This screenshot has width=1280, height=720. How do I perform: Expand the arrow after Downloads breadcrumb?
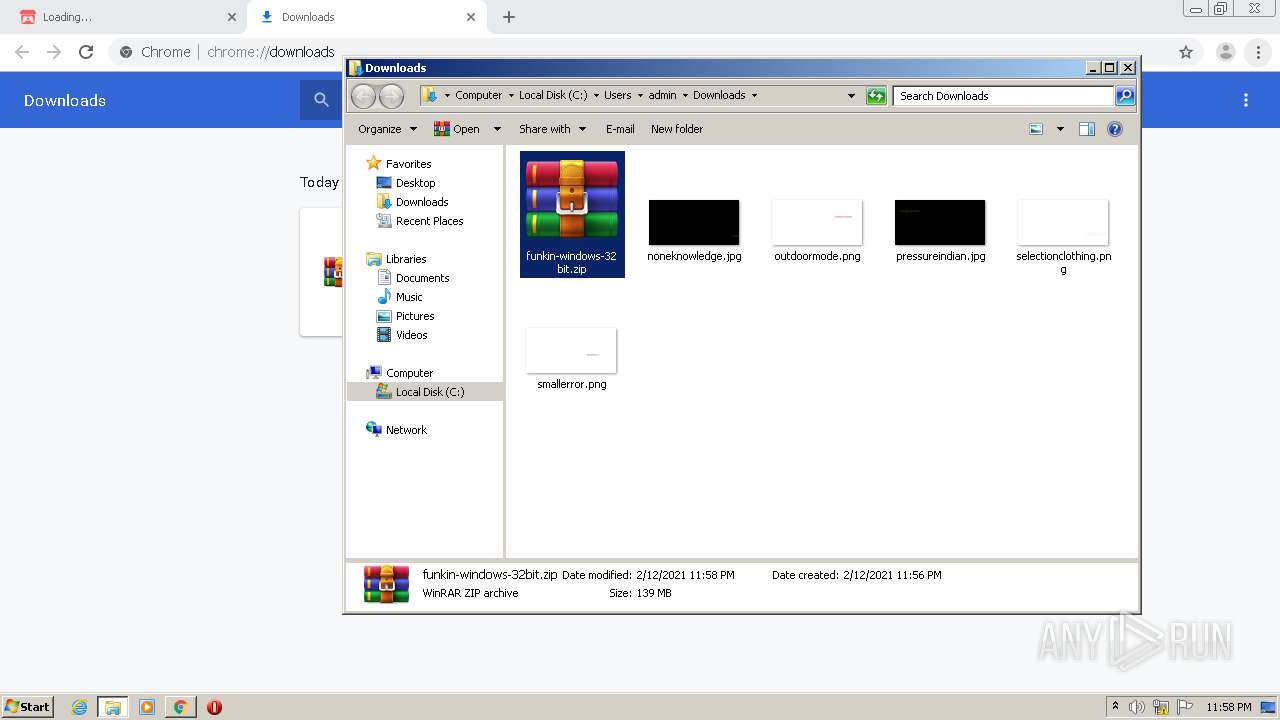(x=754, y=96)
